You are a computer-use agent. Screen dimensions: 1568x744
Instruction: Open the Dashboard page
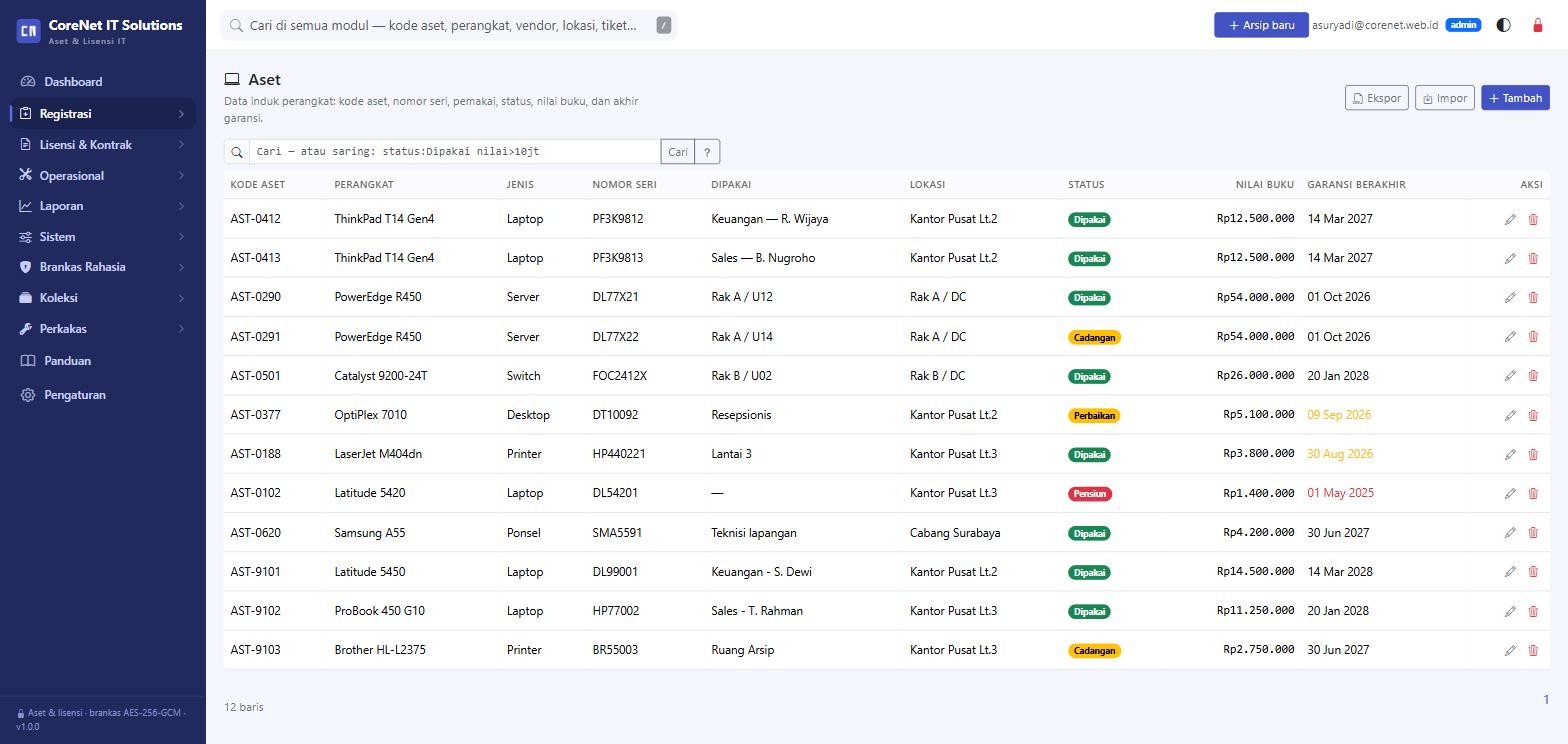(x=103, y=82)
